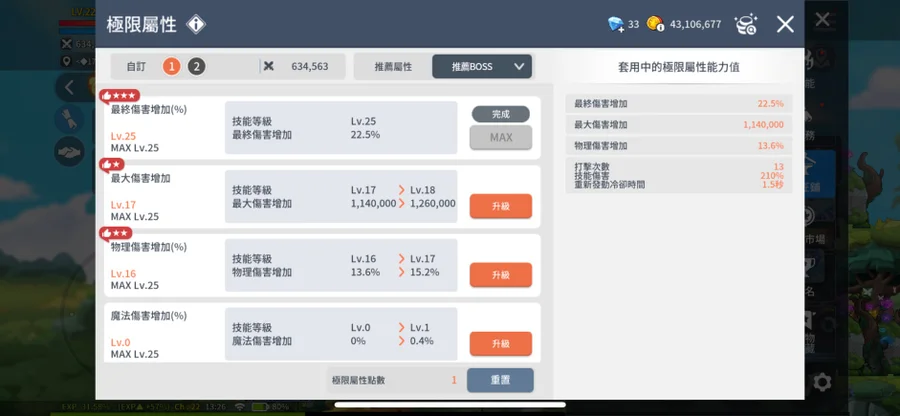
Task: Click the 634,563 combat power value
Action: pyautogui.click(x=310, y=67)
